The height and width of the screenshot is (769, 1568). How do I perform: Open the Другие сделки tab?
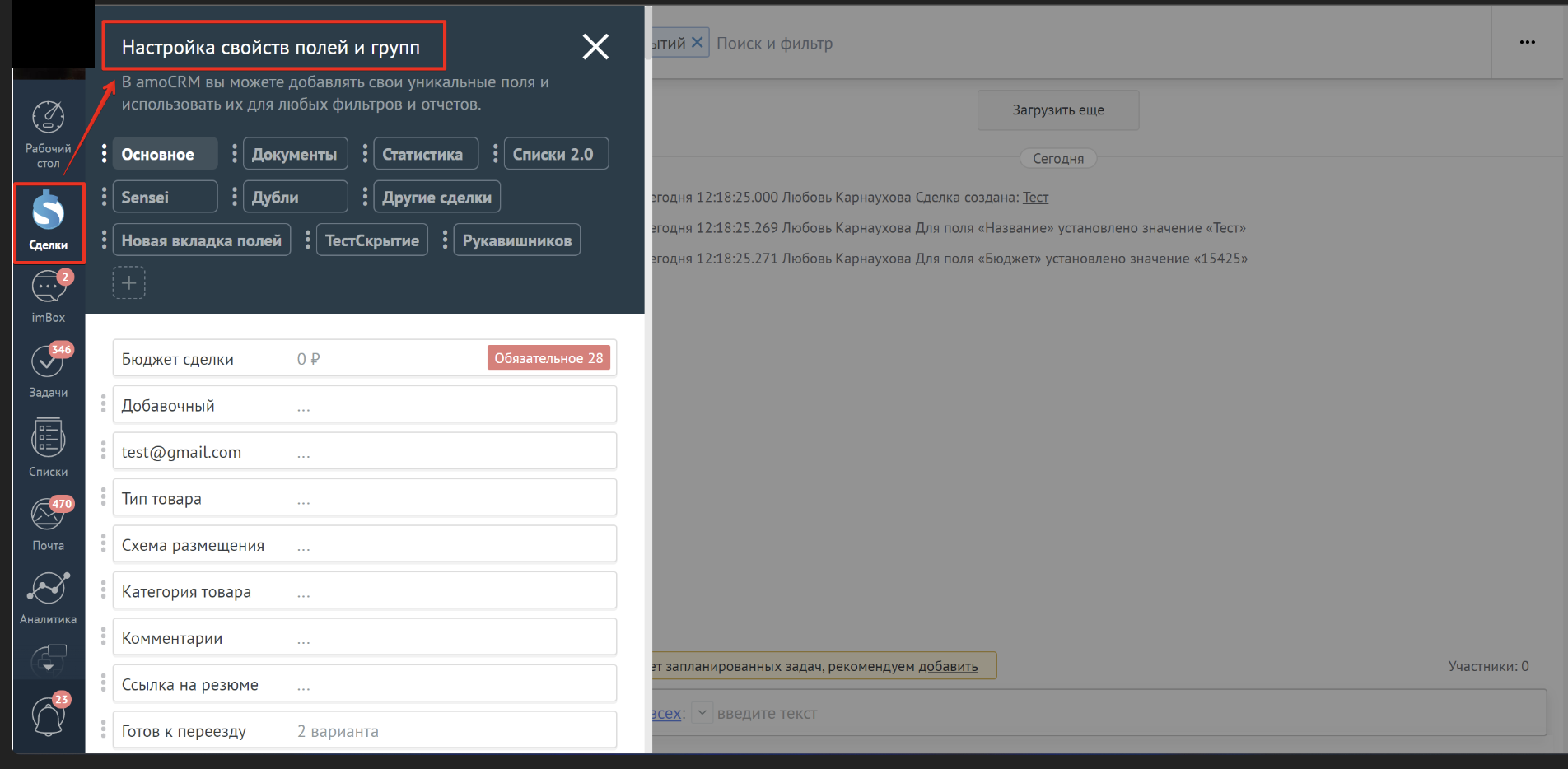(x=436, y=197)
